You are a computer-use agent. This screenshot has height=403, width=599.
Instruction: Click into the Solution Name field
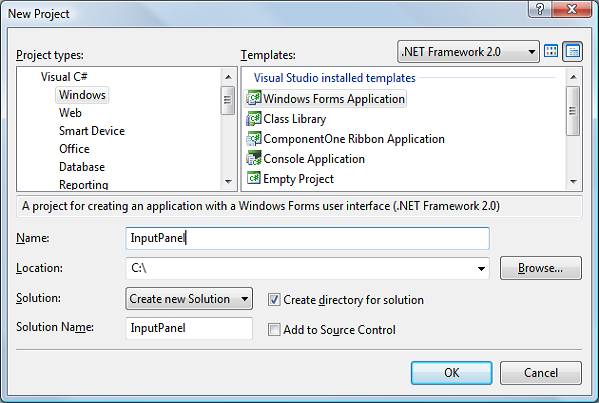(x=189, y=328)
